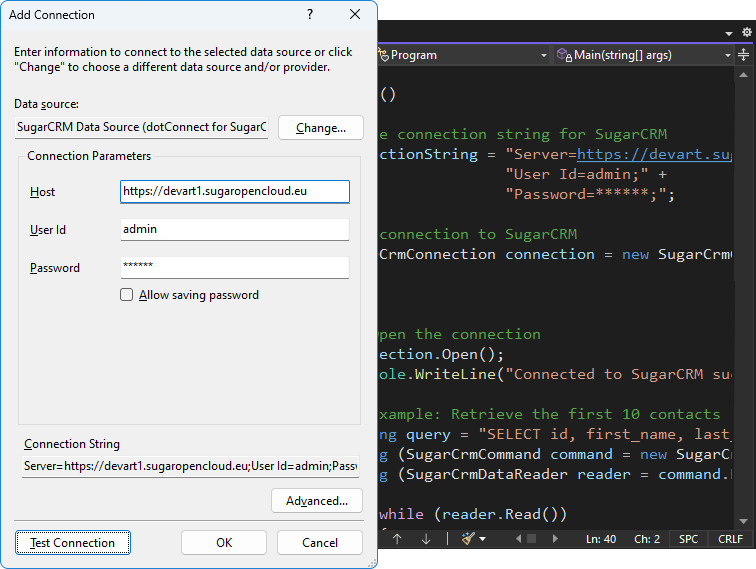Enable Allow saving password checkbox

(126, 295)
